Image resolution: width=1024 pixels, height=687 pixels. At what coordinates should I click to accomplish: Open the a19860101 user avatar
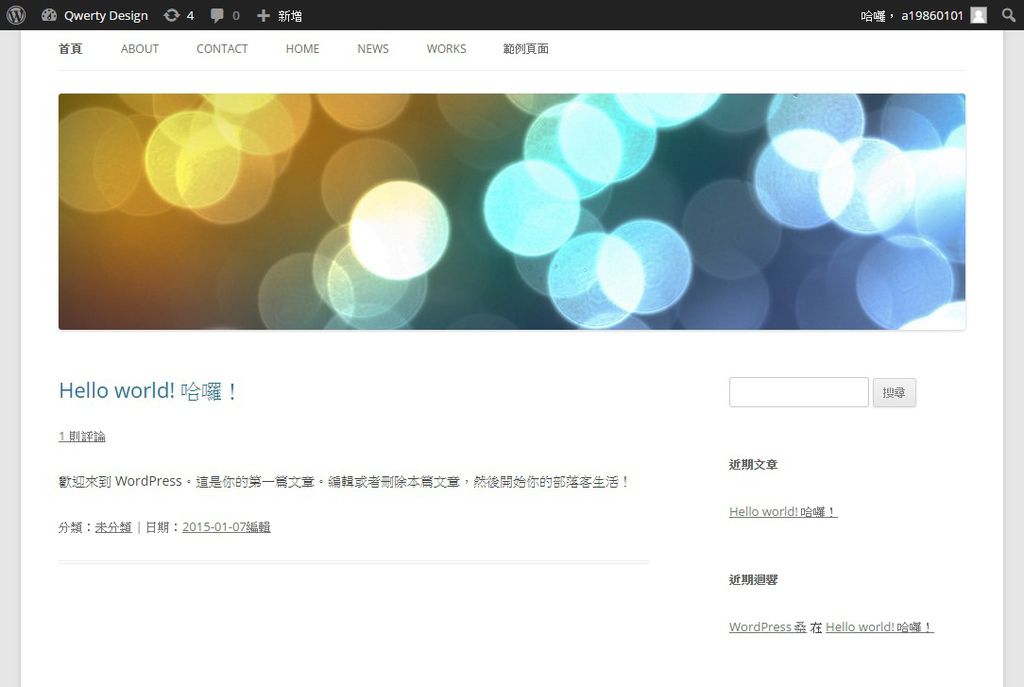pyautogui.click(x=978, y=15)
